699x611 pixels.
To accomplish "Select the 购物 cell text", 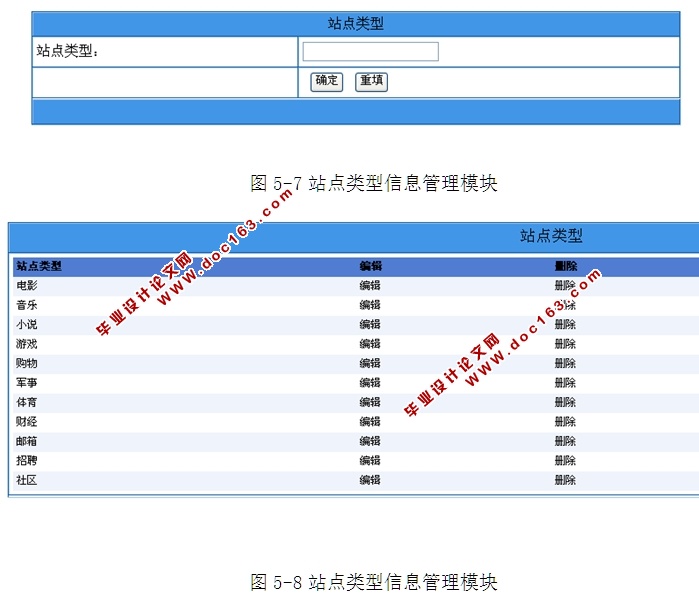I will click(x=27, y=363).
